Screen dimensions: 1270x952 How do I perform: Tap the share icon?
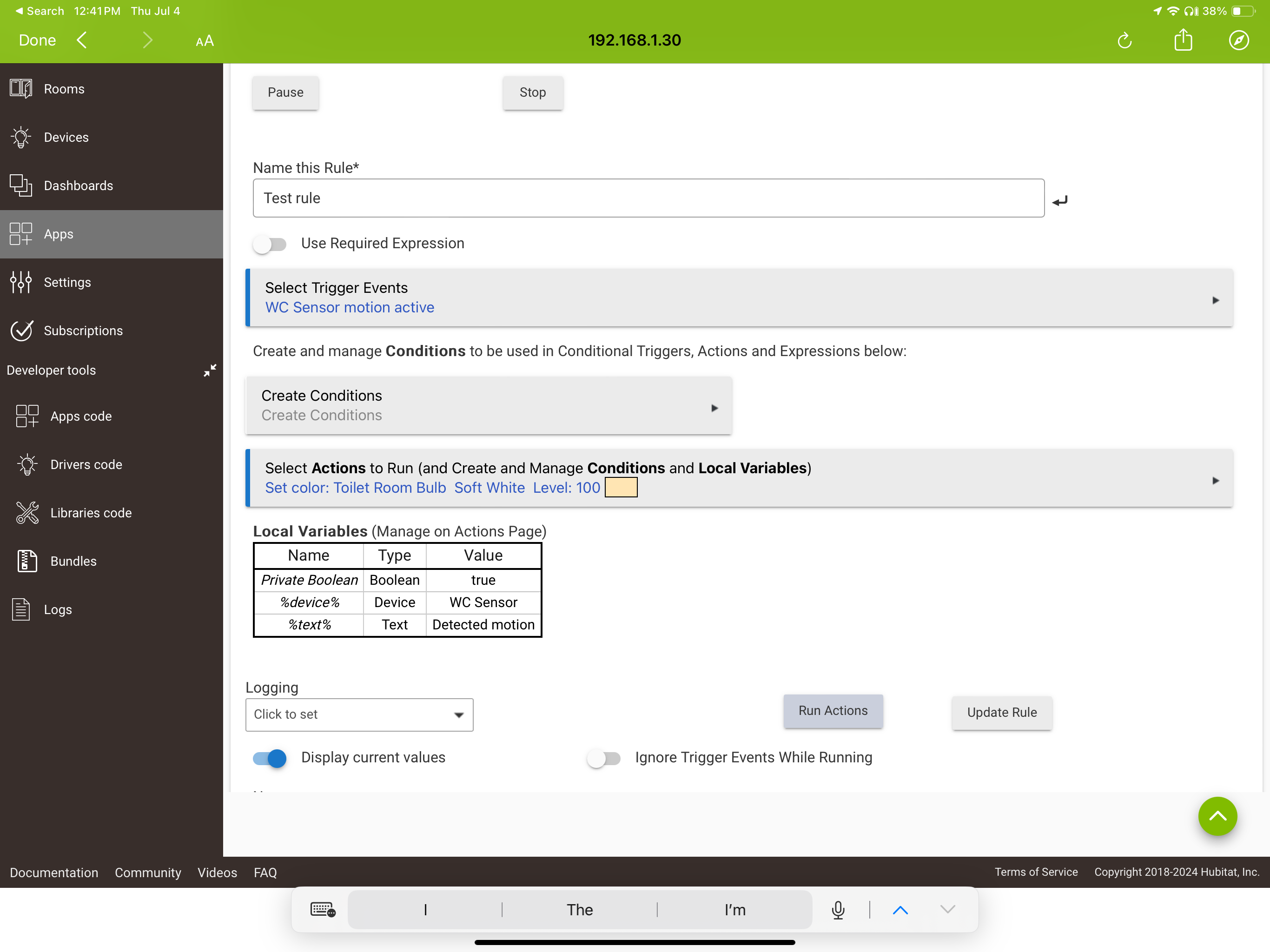[1183, 39]
